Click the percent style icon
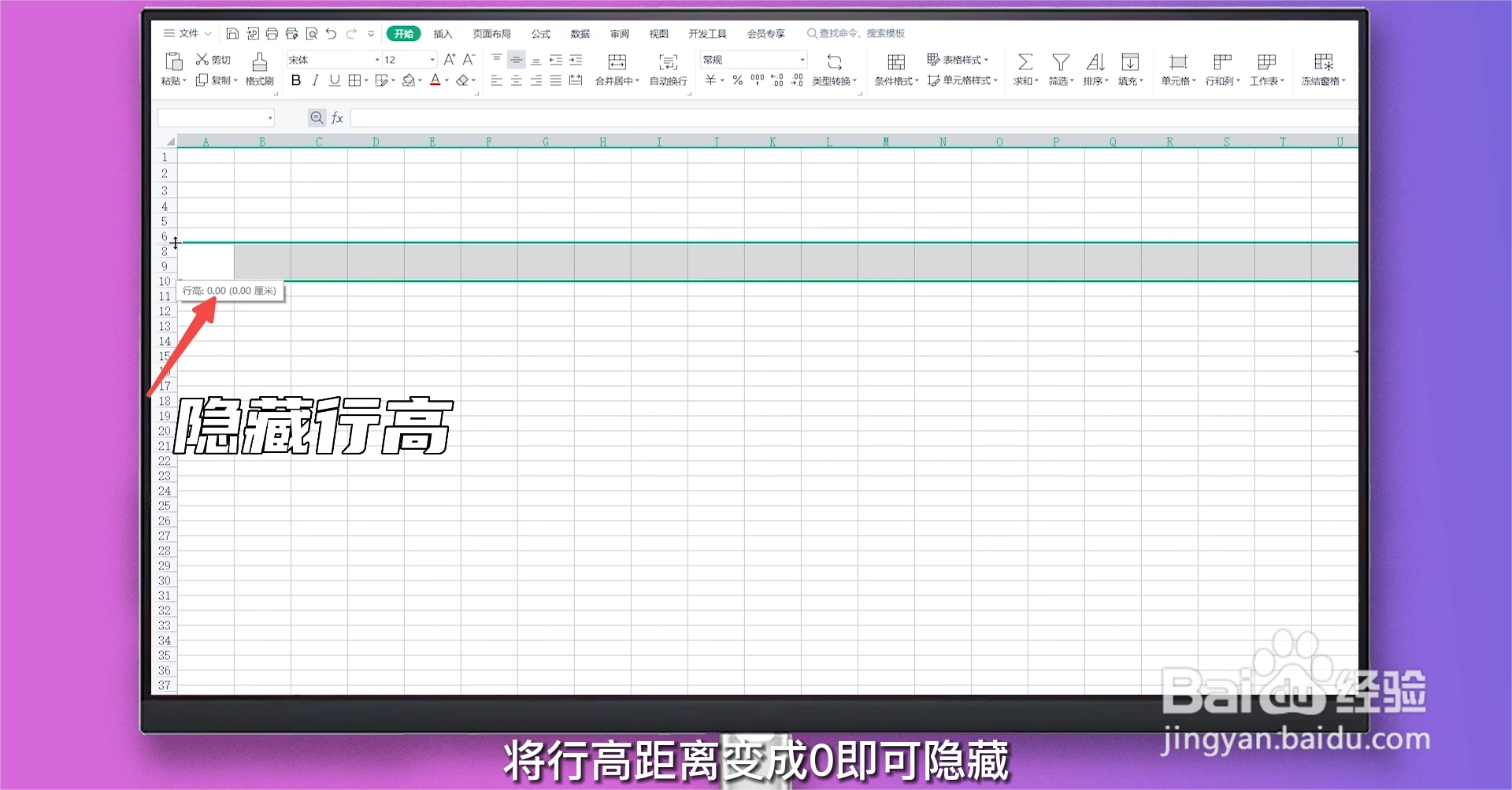This screenshot has width=1512, height=790. coord(737,80)
